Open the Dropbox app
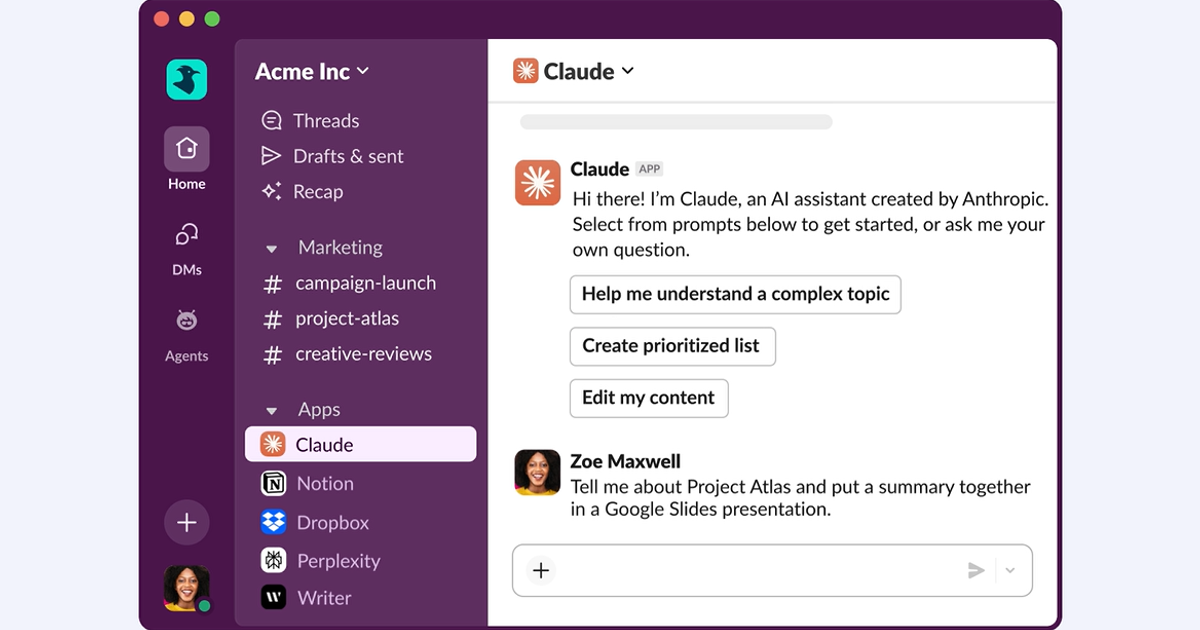Viewport: 1200px width, 630px height. pyautogui.click(x=332, y=522)
